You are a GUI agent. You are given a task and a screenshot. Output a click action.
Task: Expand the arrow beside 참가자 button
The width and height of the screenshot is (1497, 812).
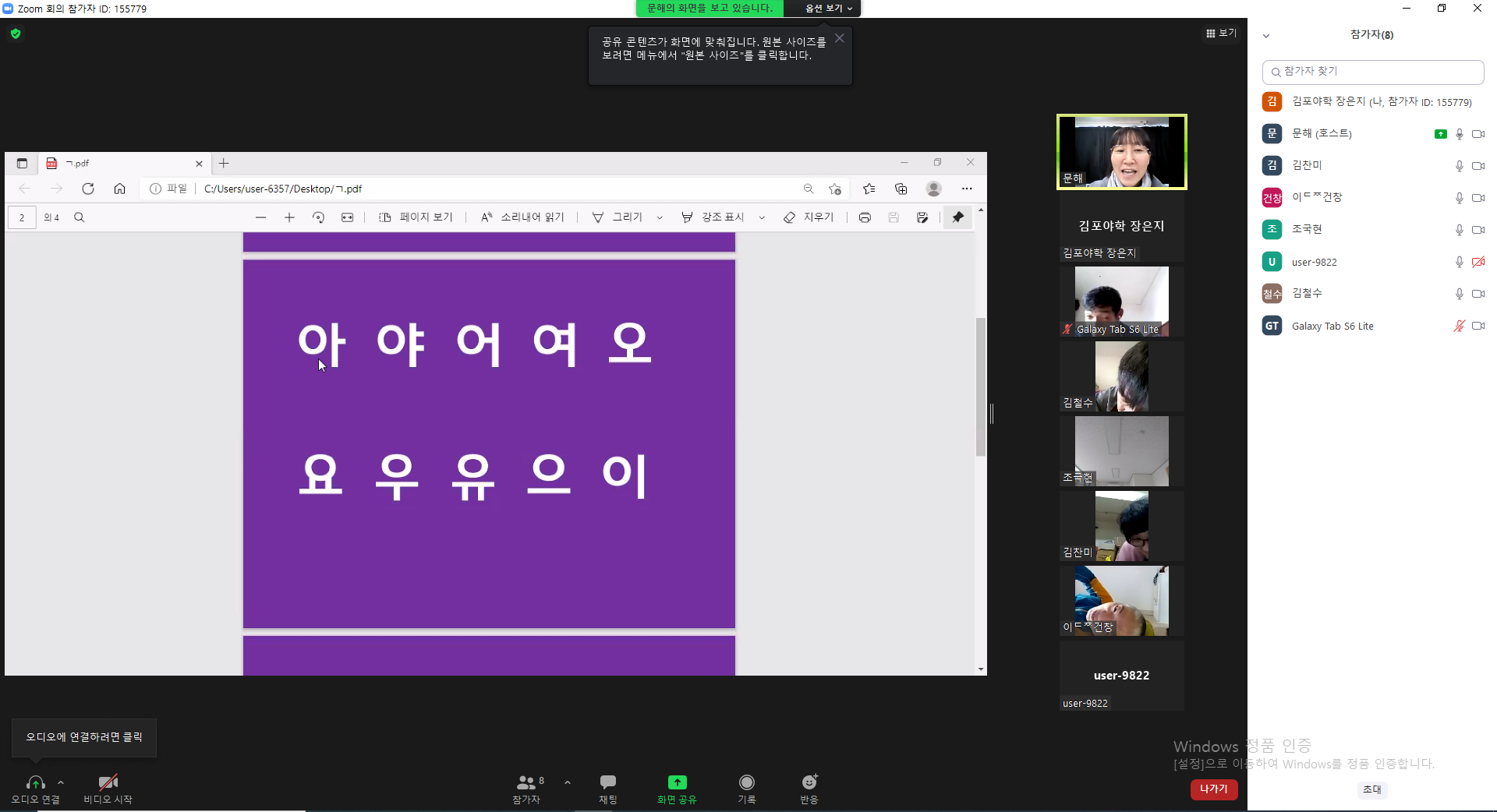[x=567, y=782]
